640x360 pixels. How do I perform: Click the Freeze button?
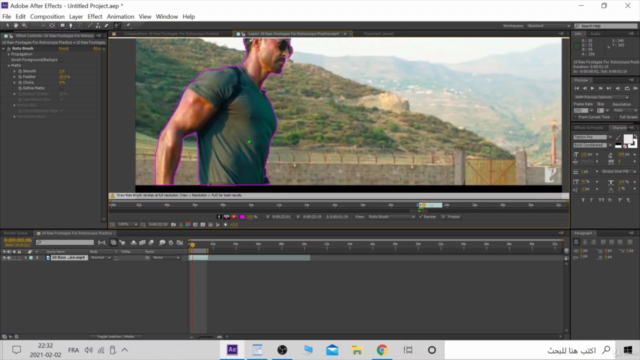pos(451,217)
